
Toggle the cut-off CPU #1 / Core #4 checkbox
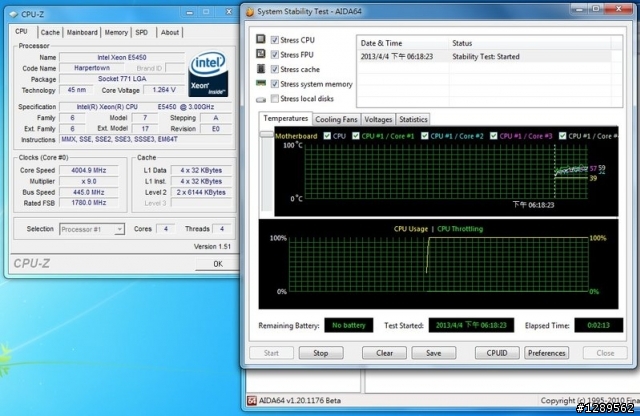(x=562, y=136)
